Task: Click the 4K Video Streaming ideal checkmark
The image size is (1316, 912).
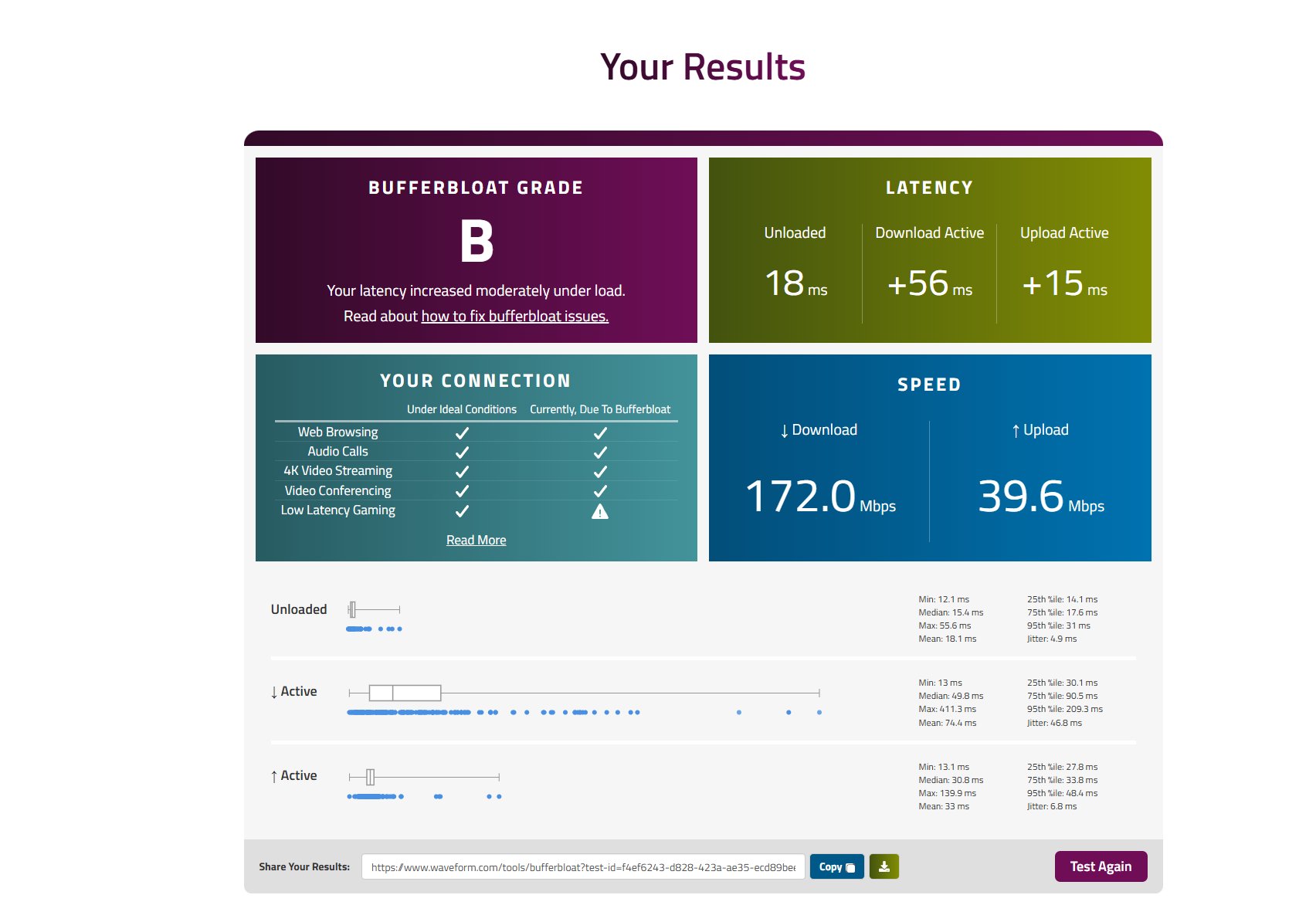Action: click(461, 471)
